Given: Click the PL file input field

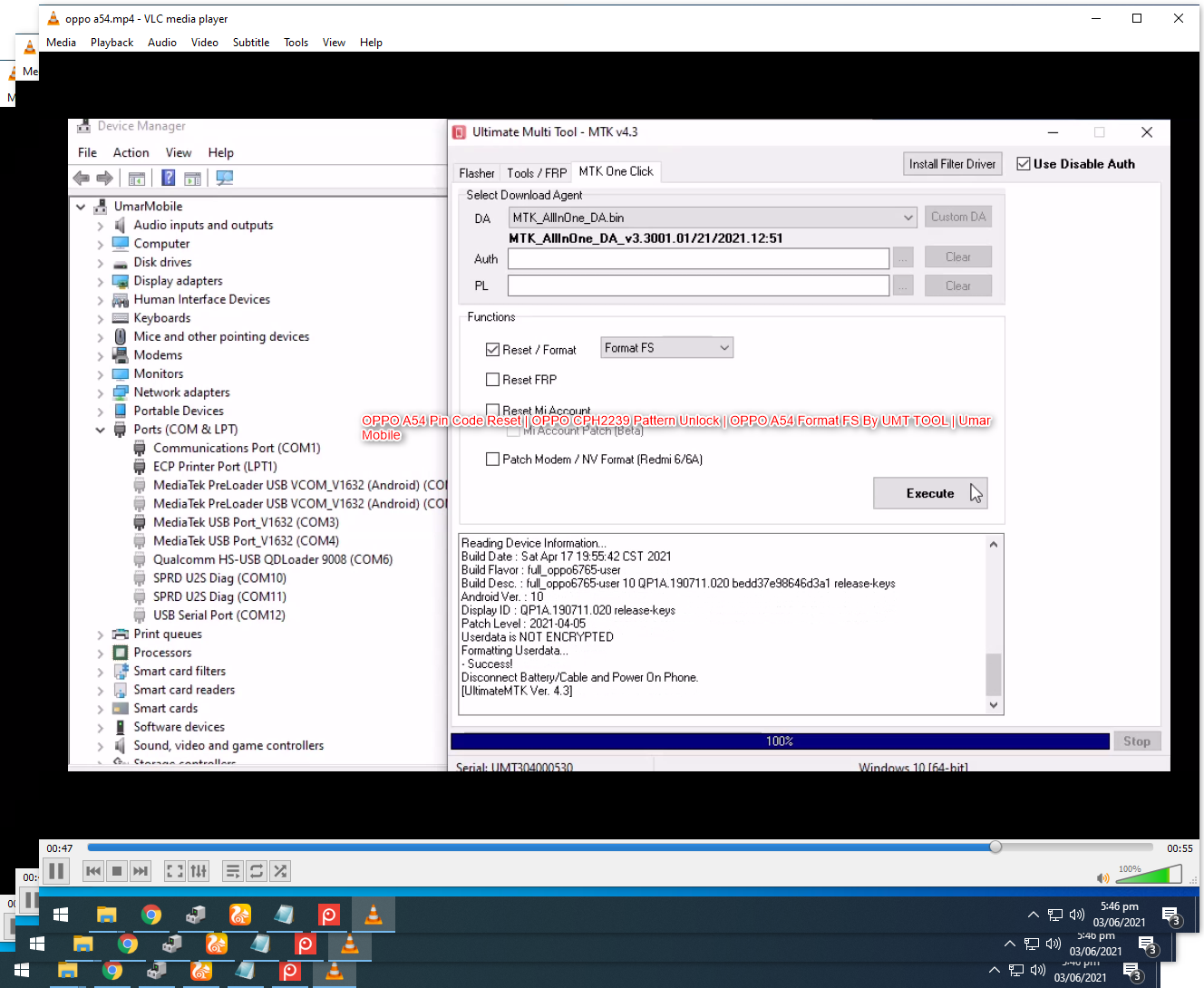Looking at the screenshot, I should pyautogui.click(x=698, y=286).
